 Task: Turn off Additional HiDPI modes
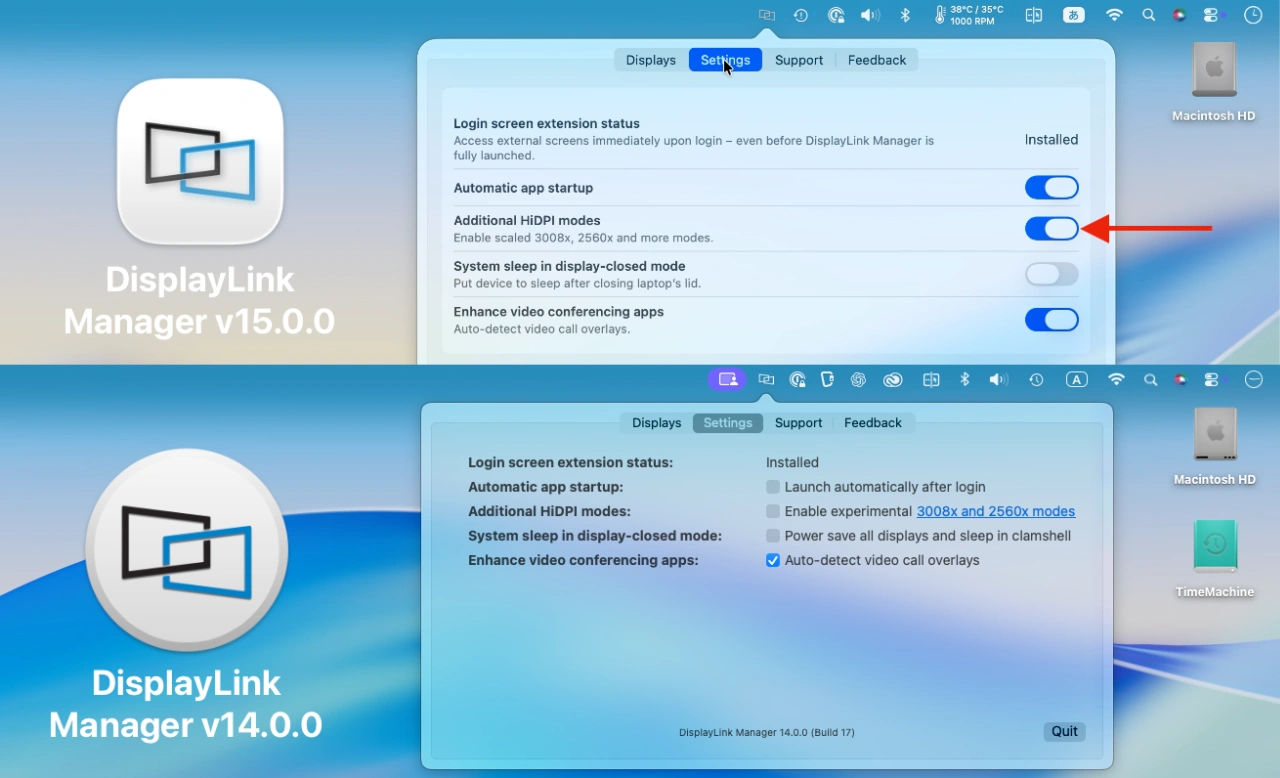tap(1051, 228)
